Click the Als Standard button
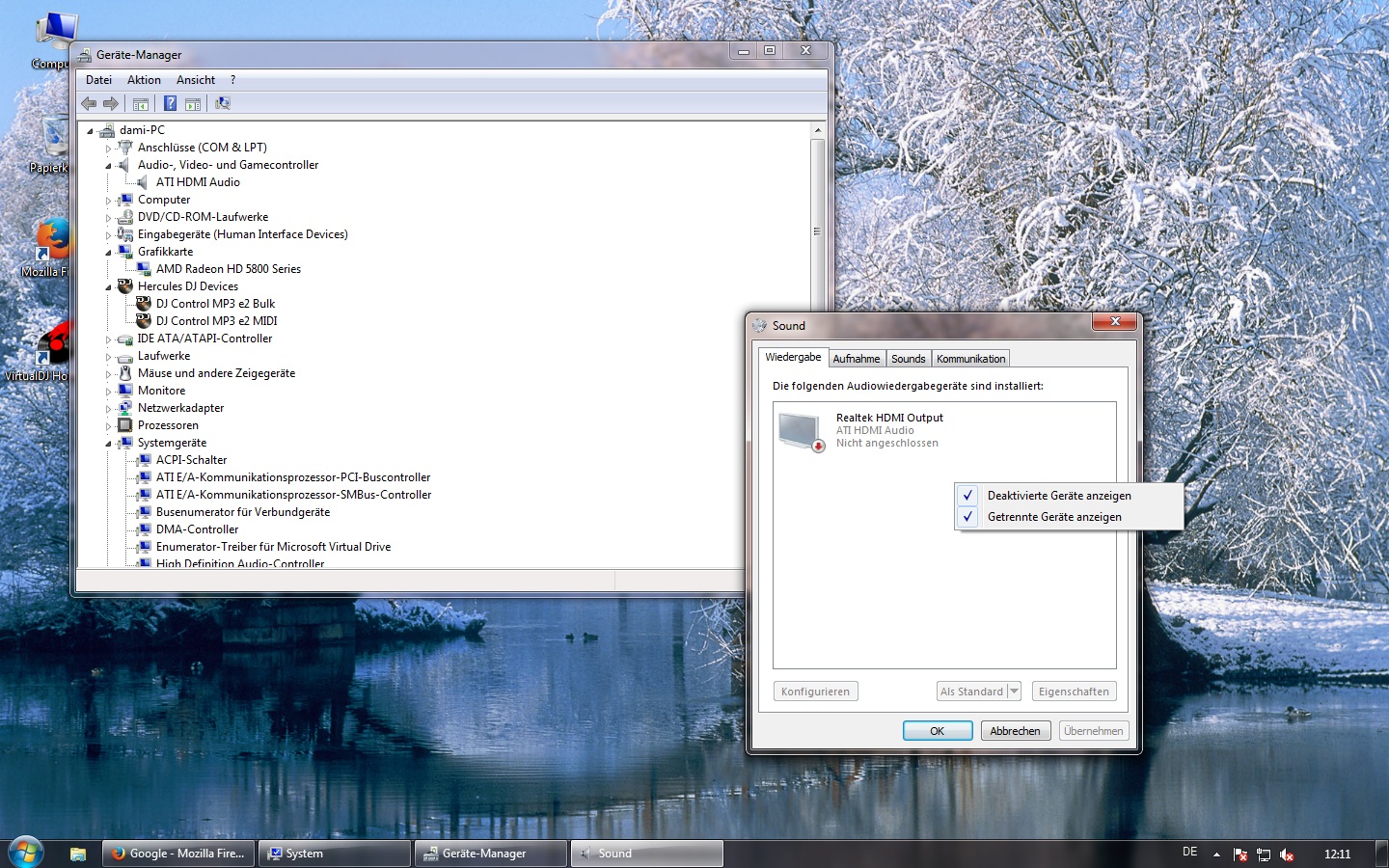Screen dimensions: 1389x868 (972, 692)
